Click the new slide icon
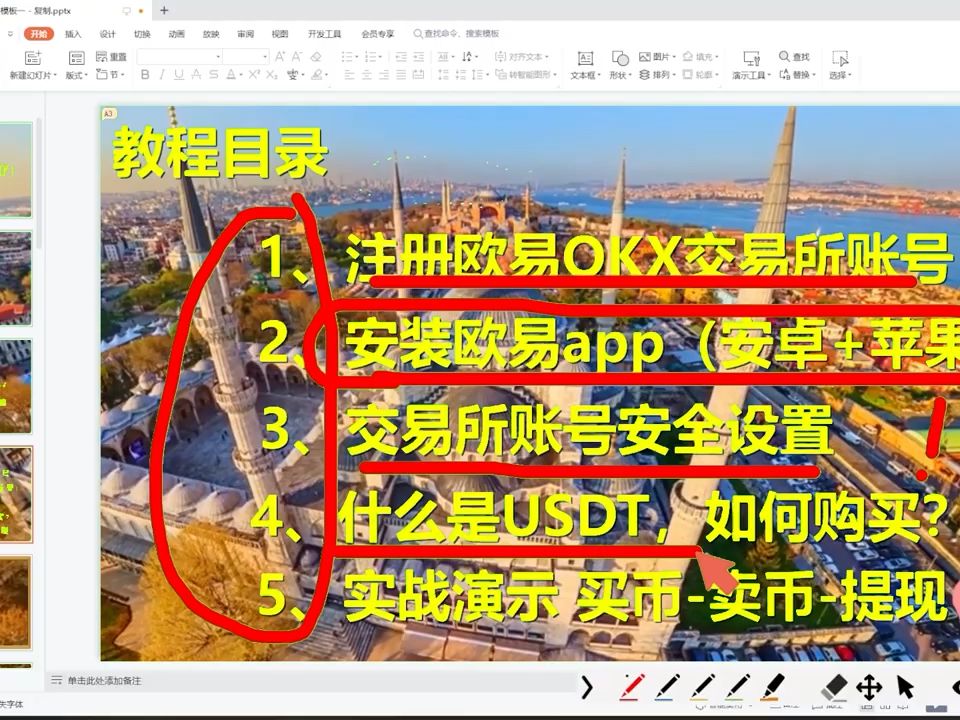The height and width of the screenshot is (720, 960). 32,58
